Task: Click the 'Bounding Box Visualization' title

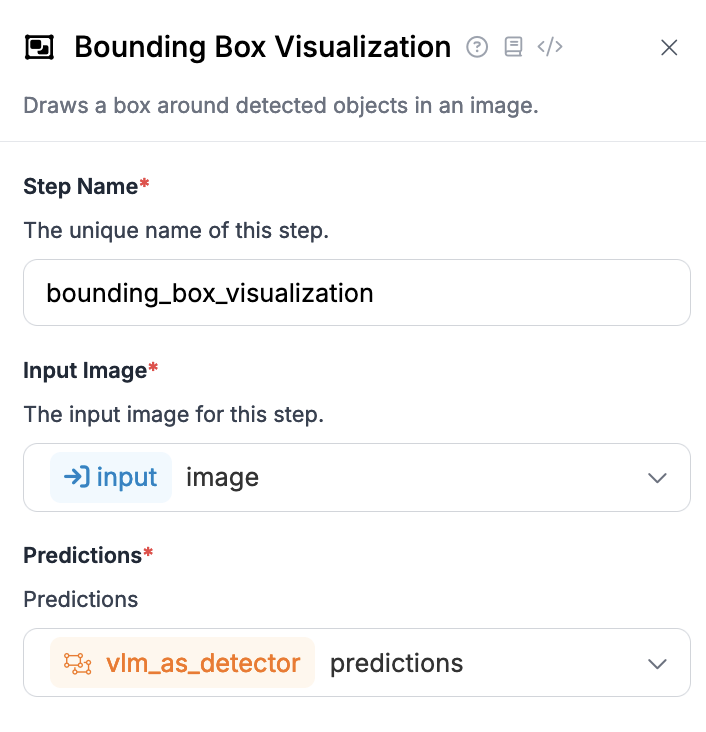Action: [262, 47]
